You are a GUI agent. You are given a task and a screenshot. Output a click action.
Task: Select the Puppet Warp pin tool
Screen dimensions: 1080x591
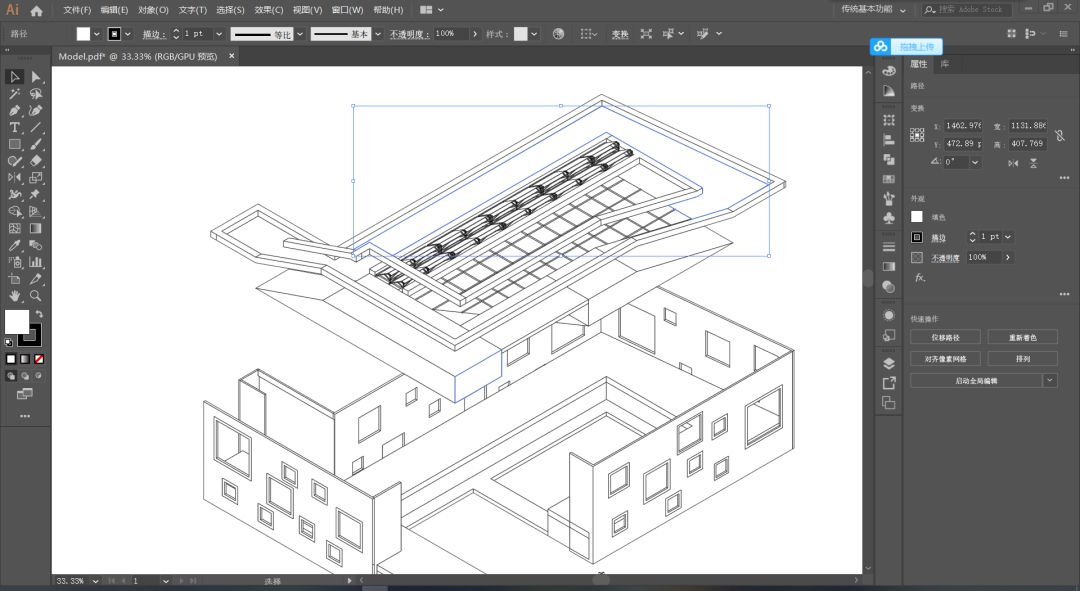tap(36, 195)
